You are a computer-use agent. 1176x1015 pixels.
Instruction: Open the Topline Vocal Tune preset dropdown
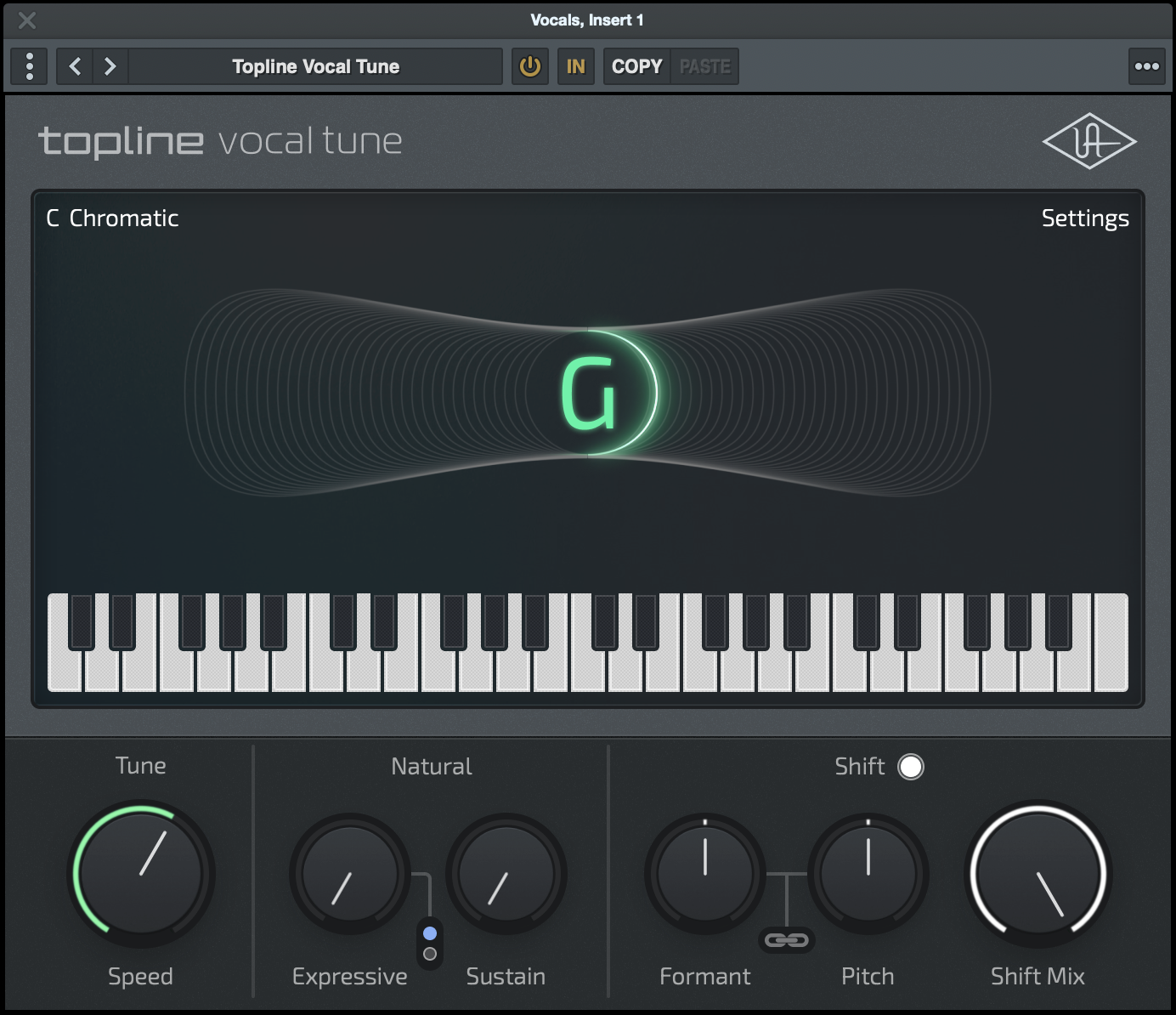point(316,66)
